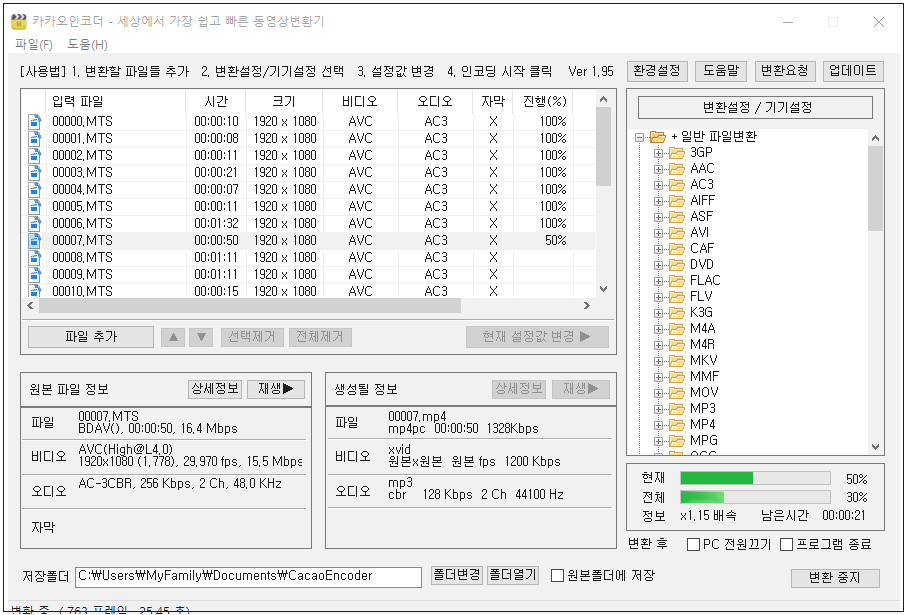
Task: Stop conversion with 변환 중지
Action: (x=835, y=578)
